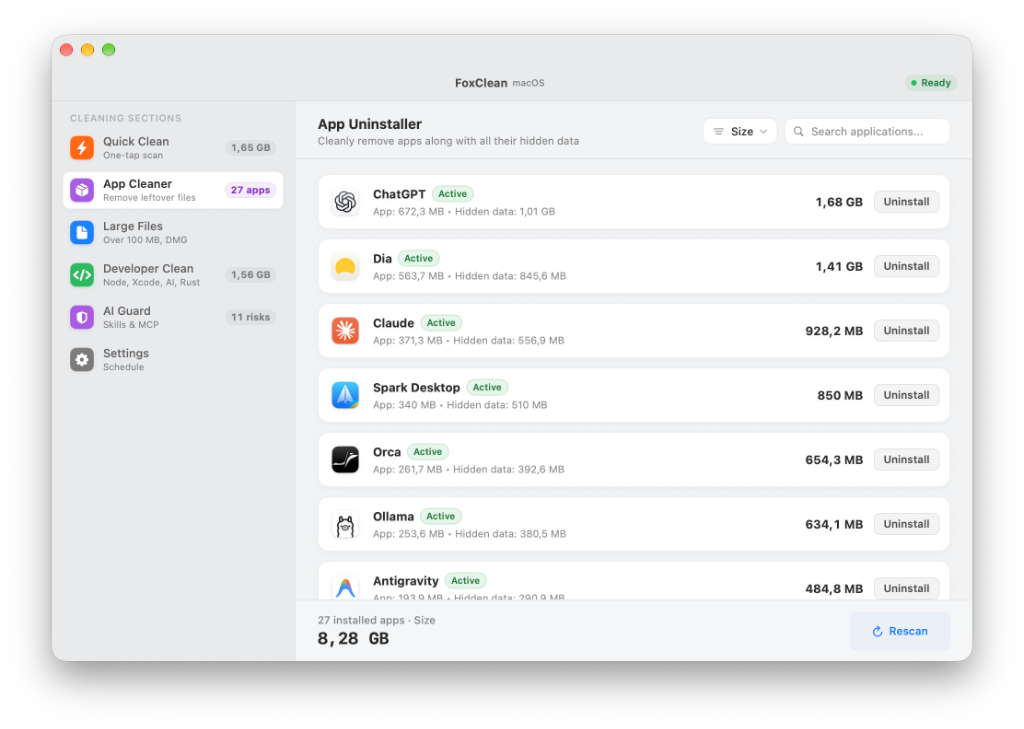
Task: Click the Quick Clean lightning bolt icon
Action: tap(82, 148)
